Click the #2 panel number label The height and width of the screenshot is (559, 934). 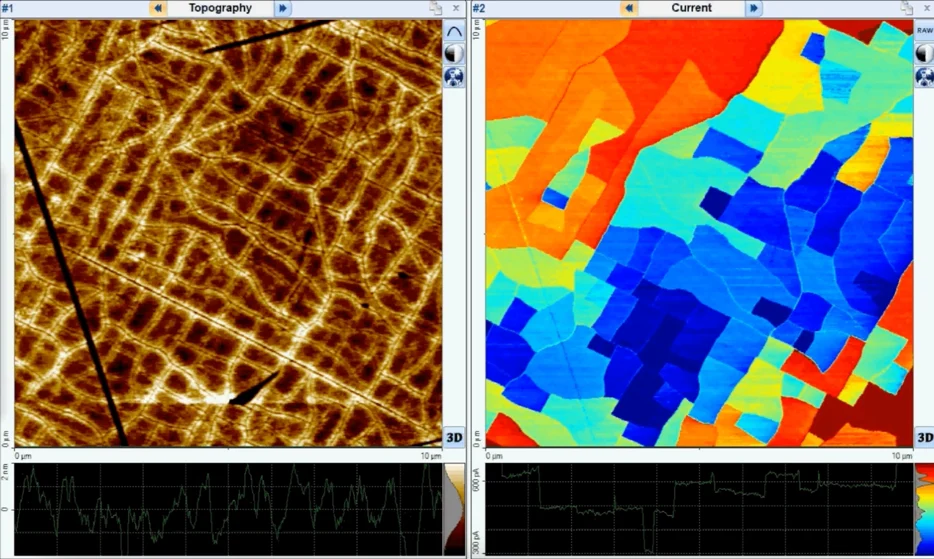pyautogui.click(x=478, y=8)
